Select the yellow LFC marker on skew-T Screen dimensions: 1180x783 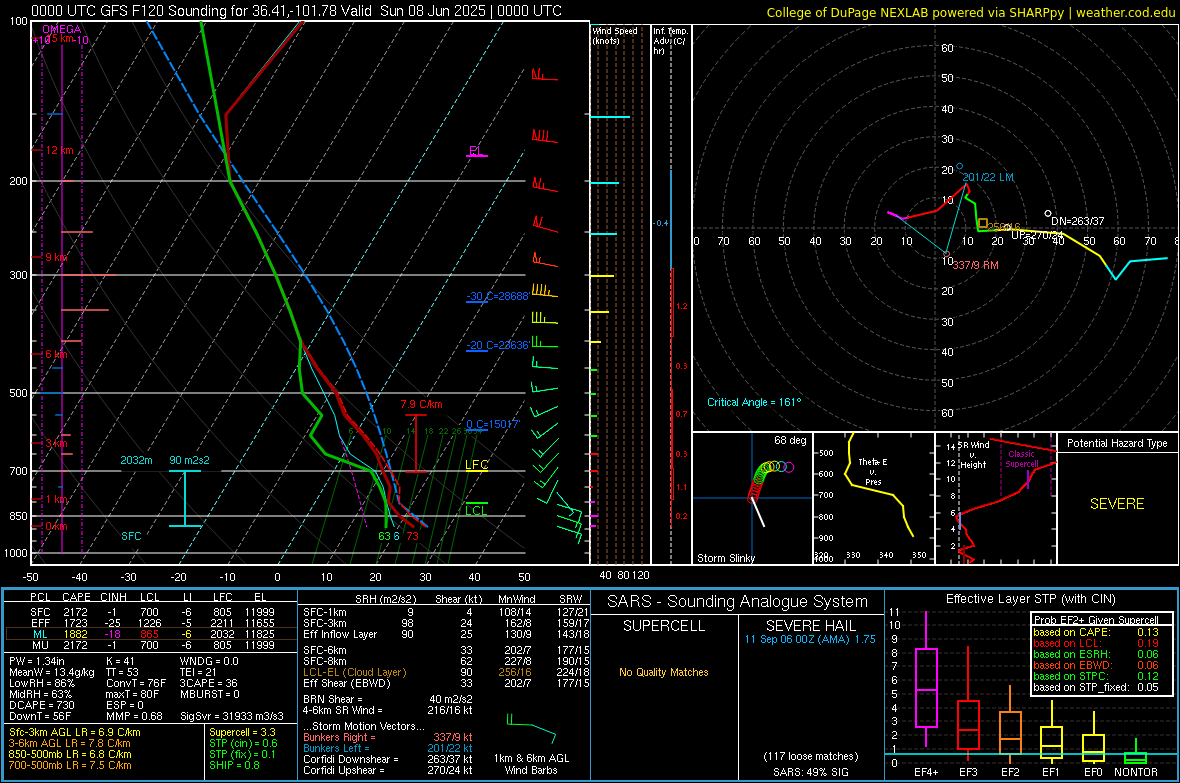pos(476,465)
